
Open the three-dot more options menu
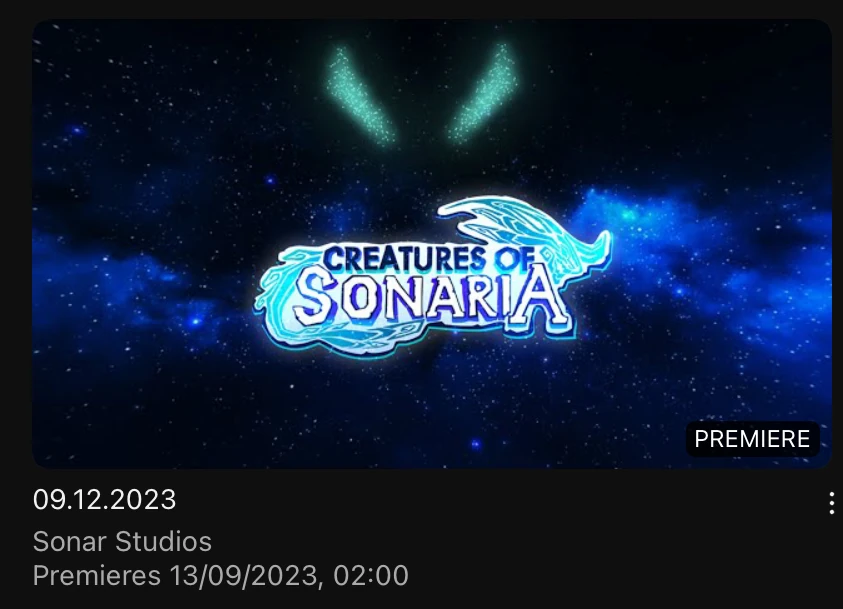[x=831, y=503]
